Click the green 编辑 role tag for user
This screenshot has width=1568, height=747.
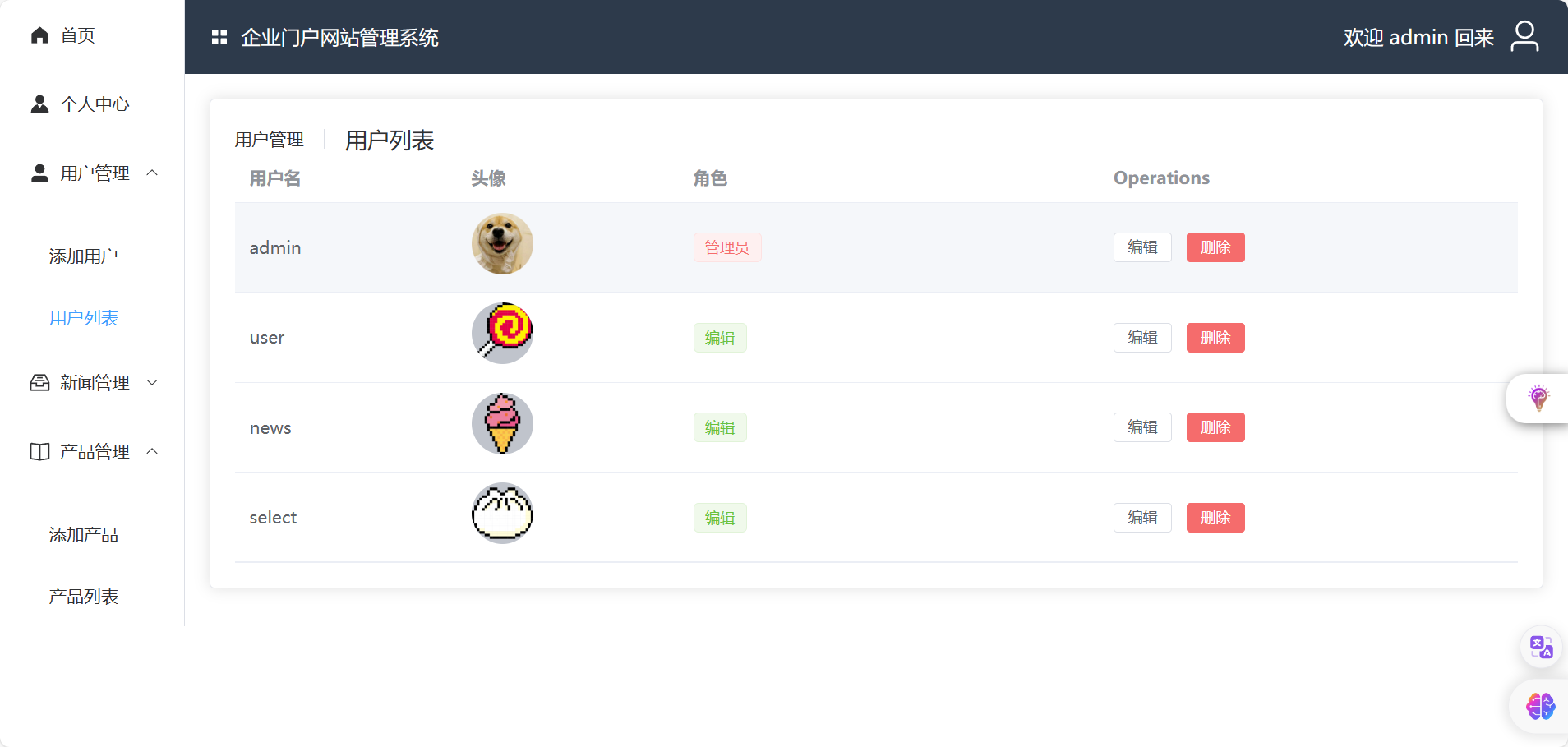pyautogui.click(x=720, y=338)
